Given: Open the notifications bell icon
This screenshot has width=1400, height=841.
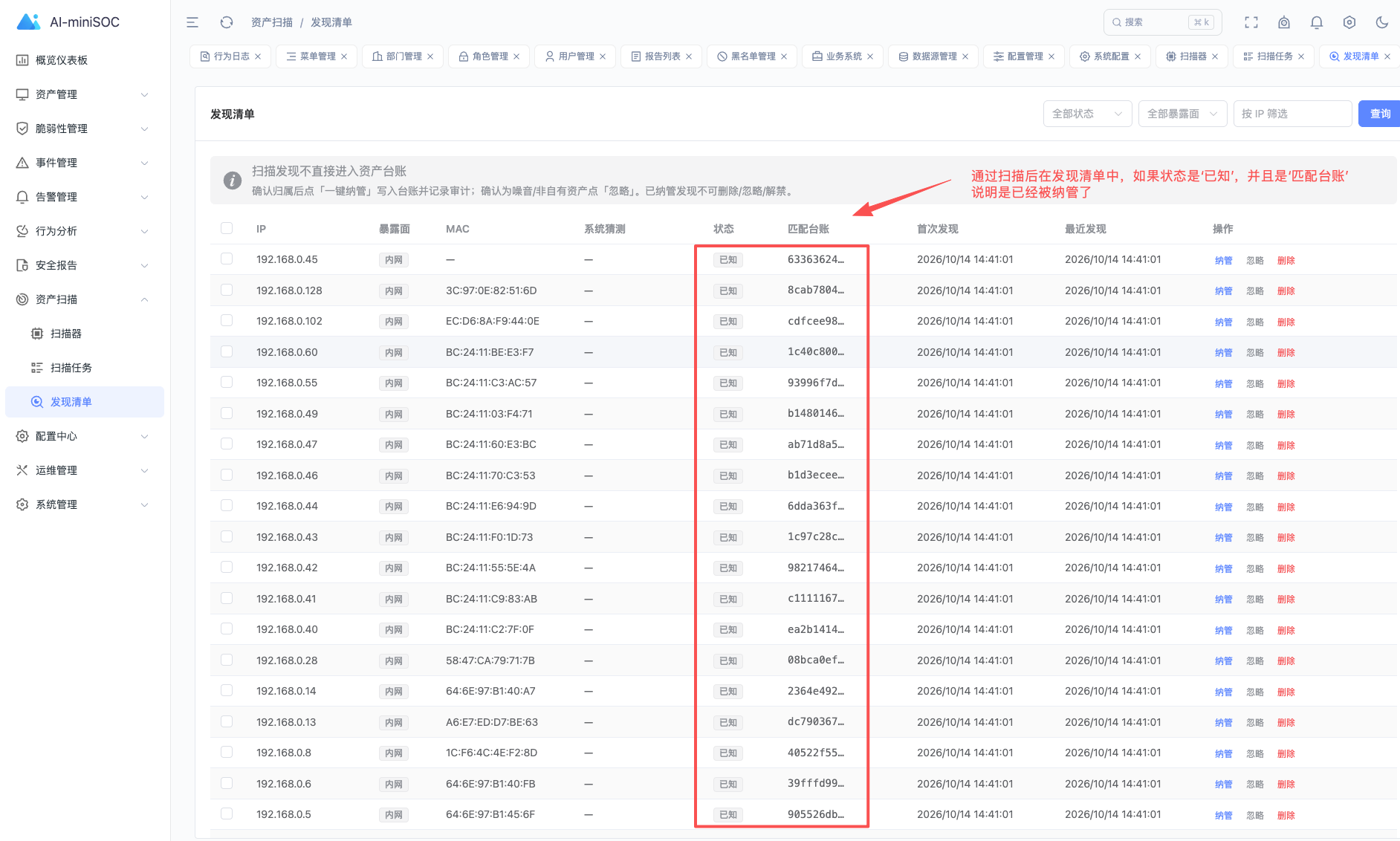Looking at the screenshot, I should (x=1317, y=22).
